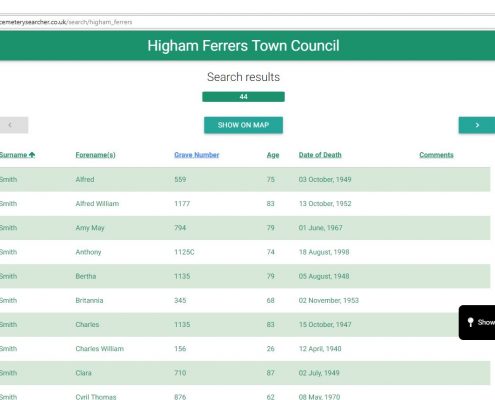Toggle Surname sort arrow
Screen dimensions: 495x400
[32, 155]
